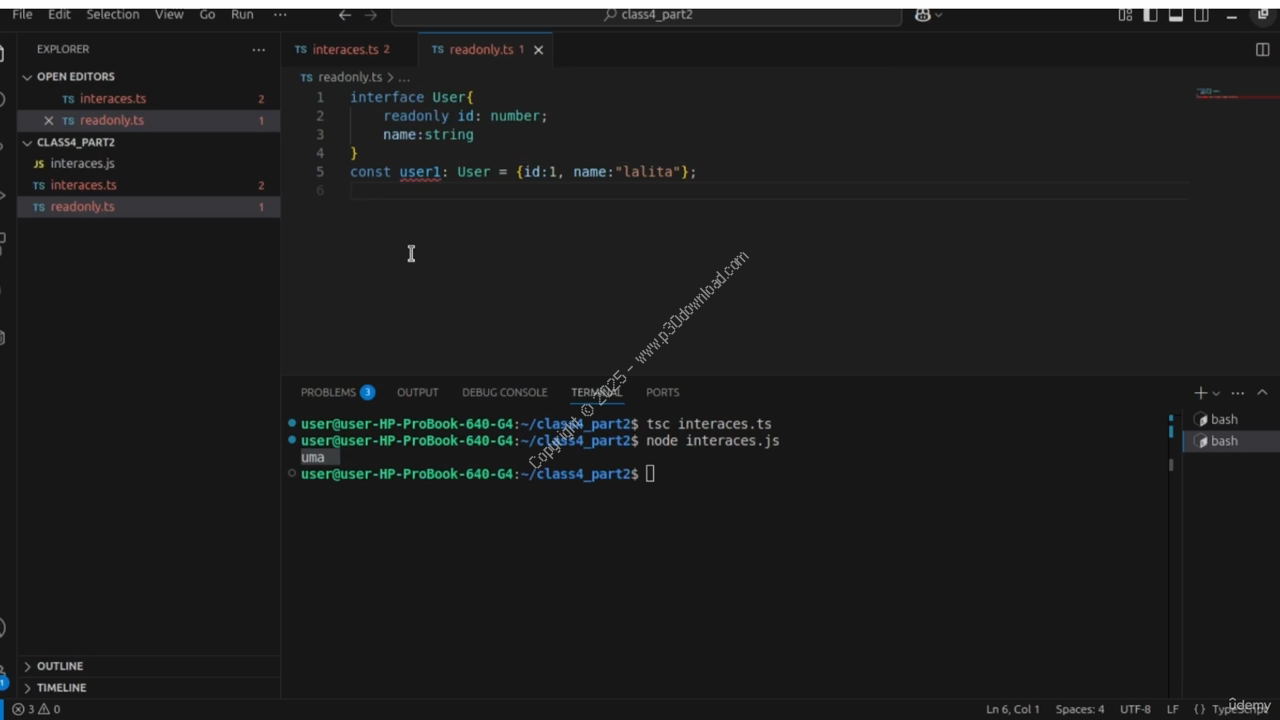
Task: Click the 'uma' terminal output
Action: pos(313,457)
